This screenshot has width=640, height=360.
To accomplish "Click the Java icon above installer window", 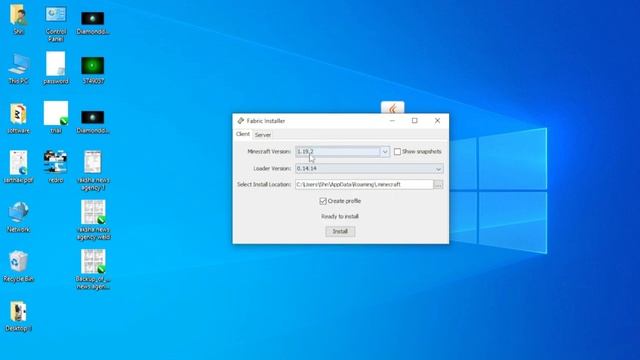I will tap(393, 108).
